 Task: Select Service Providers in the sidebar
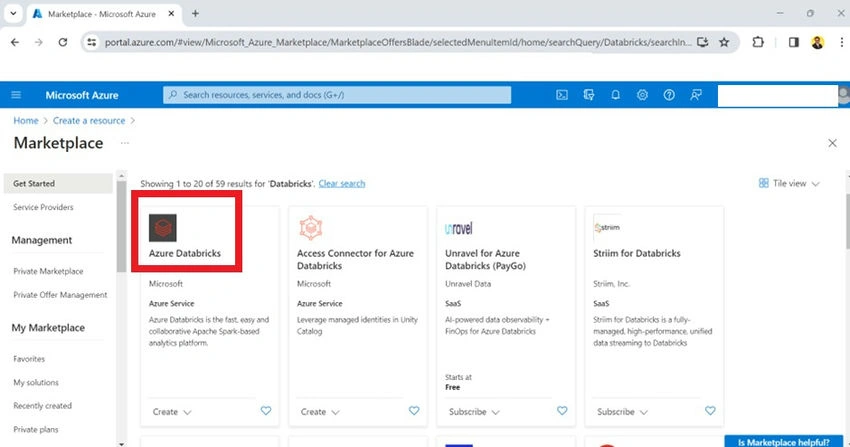tap(43, 207)
